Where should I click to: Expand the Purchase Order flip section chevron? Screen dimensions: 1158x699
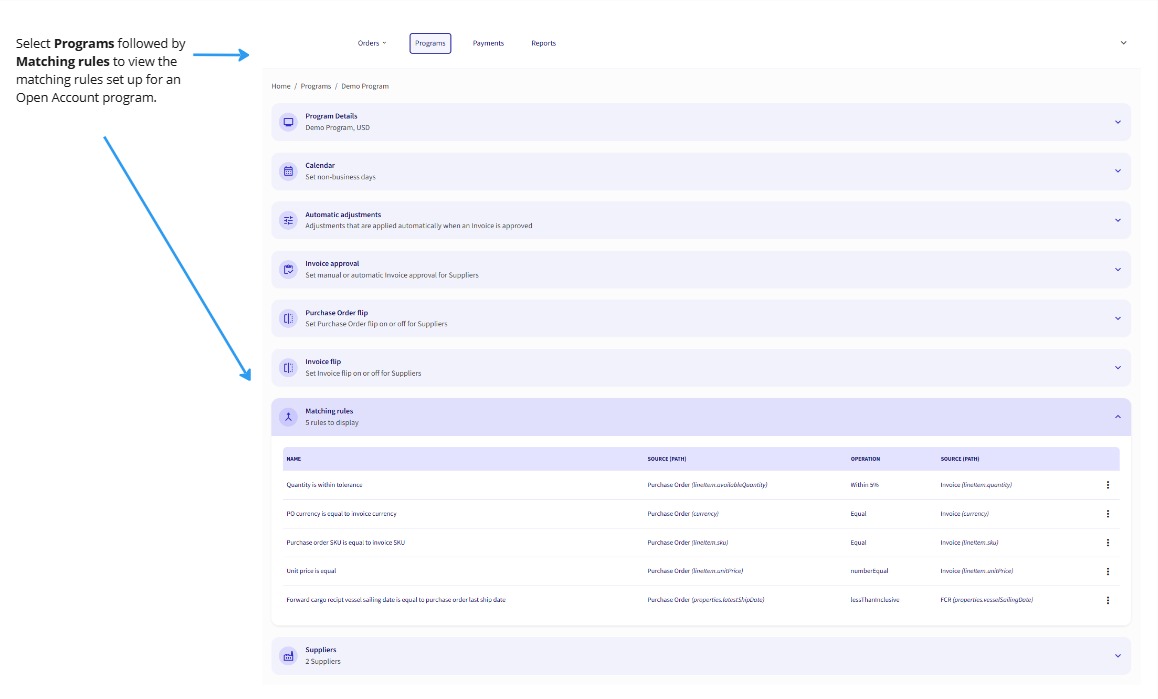click(1117, 318)
